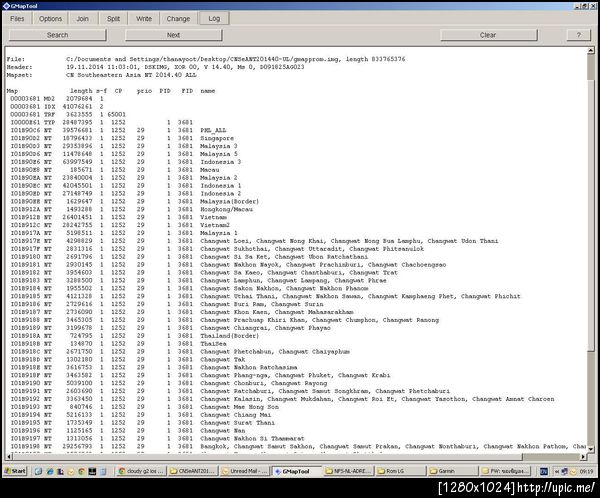This screenshot has height=498, width=600.
Task: Click the Search button
Action: (x=57, y=35)
